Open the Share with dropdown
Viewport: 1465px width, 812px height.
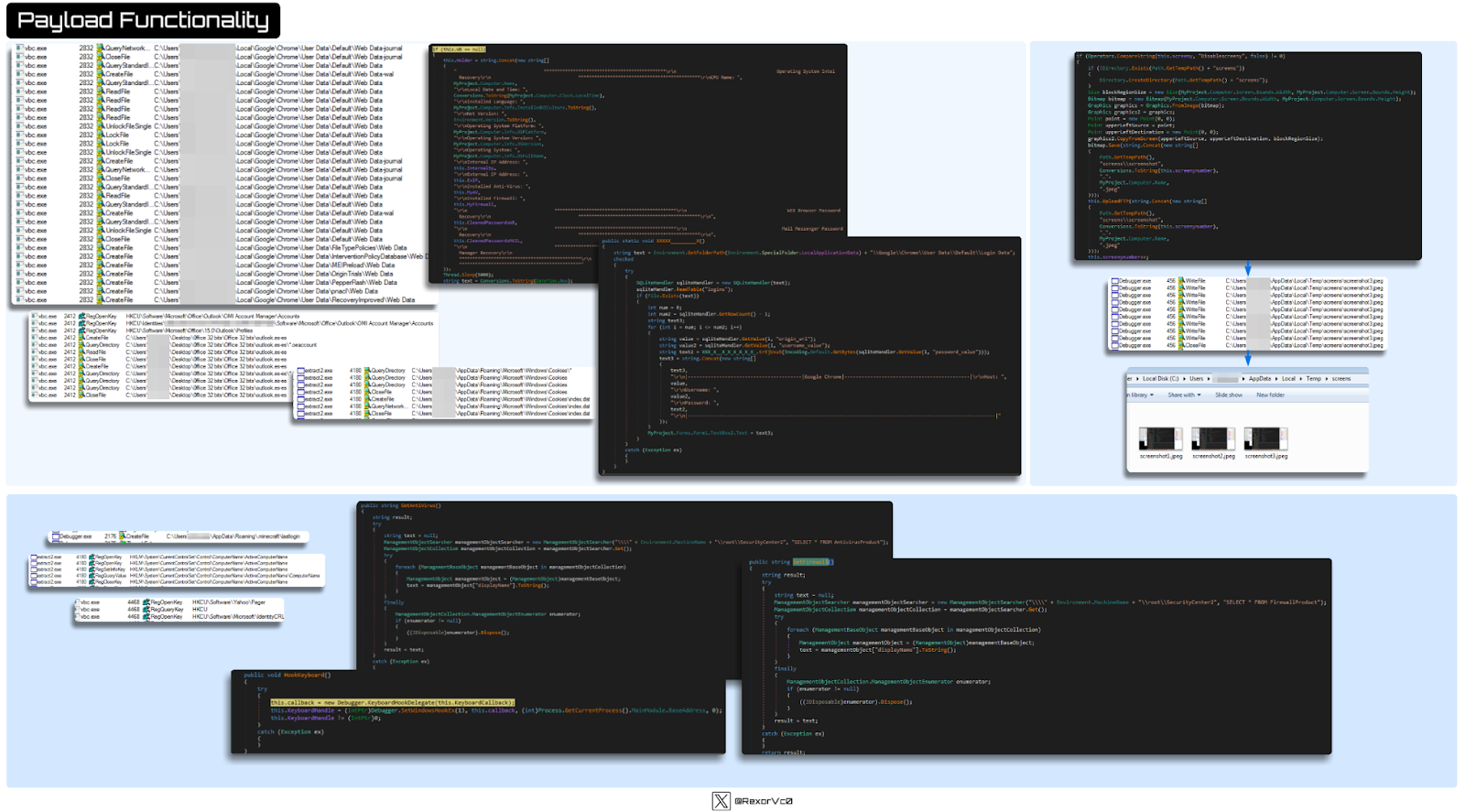[1184, 395]
